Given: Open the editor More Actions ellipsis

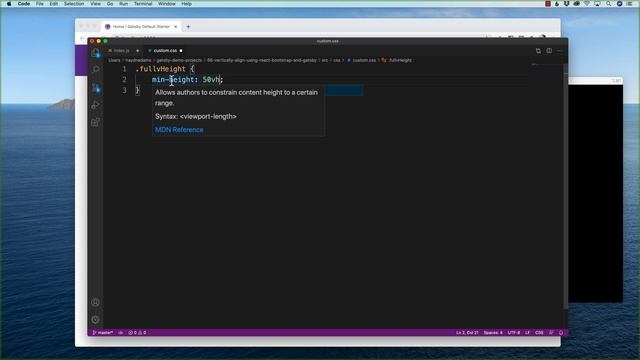Looking at the screenshot, I should click(560, 51).
